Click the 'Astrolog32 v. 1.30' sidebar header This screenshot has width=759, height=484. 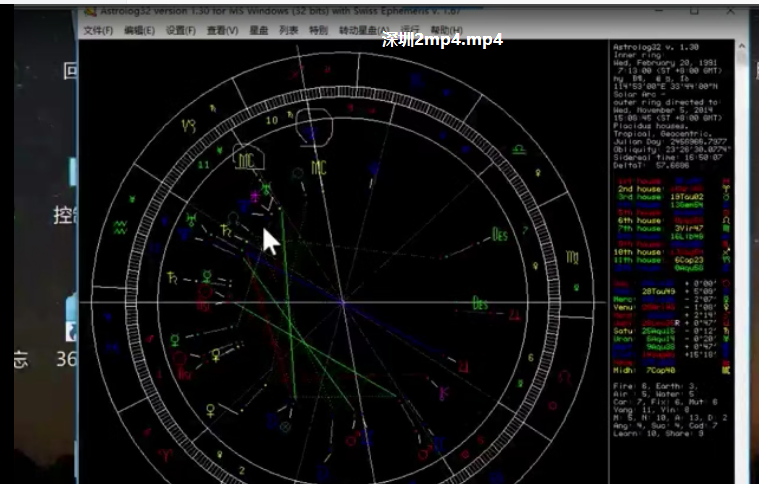pyautogui.click(x=656, y=47)
